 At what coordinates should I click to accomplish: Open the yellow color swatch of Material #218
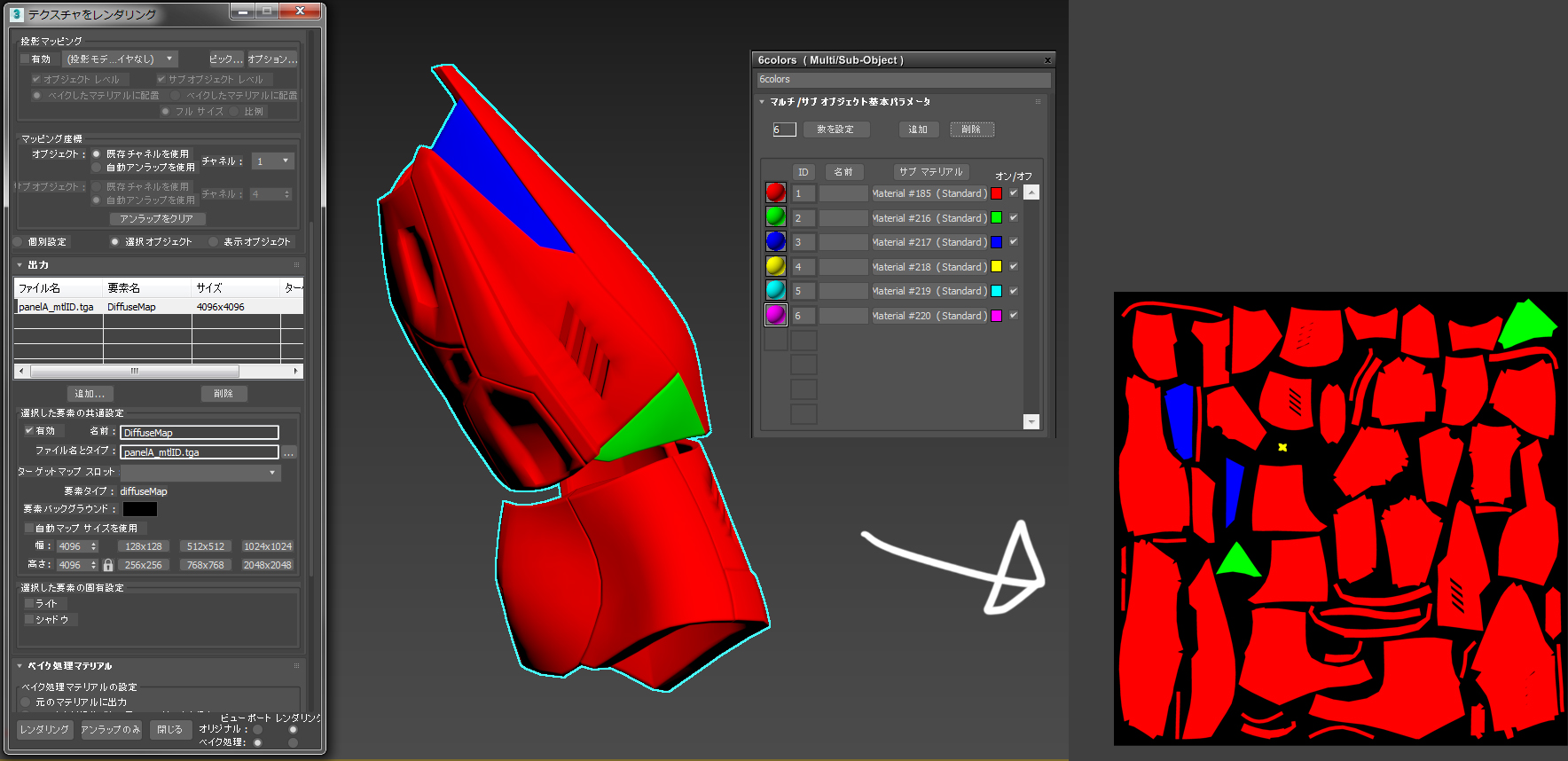(996, 267)
